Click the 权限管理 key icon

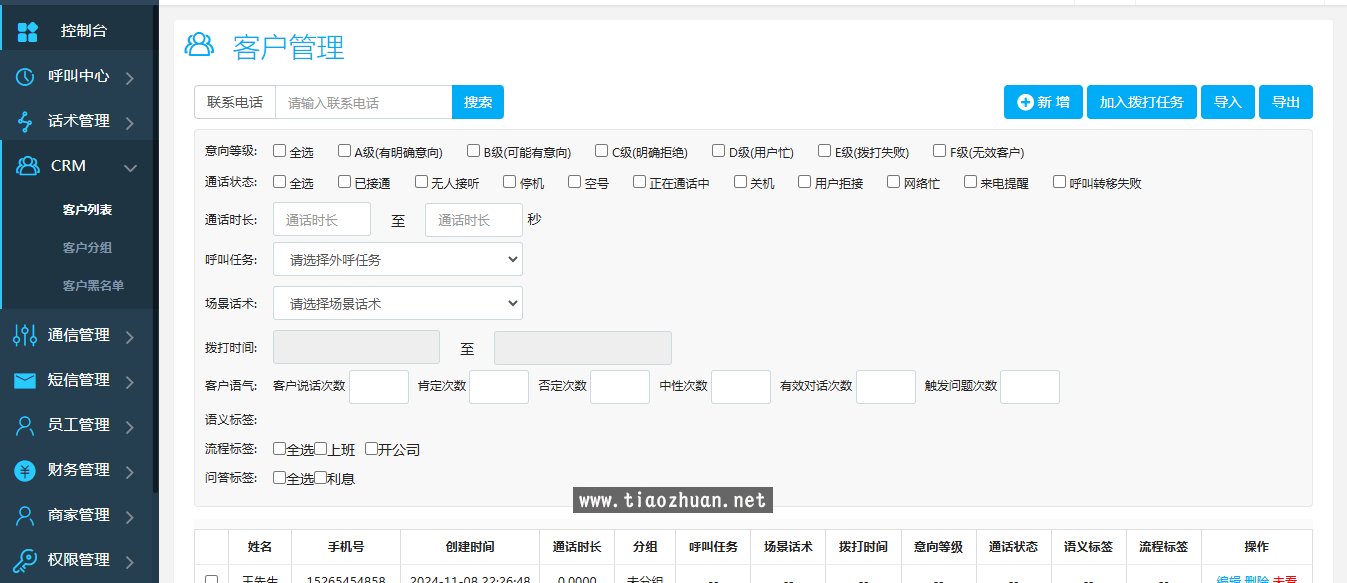pos(25,560)
